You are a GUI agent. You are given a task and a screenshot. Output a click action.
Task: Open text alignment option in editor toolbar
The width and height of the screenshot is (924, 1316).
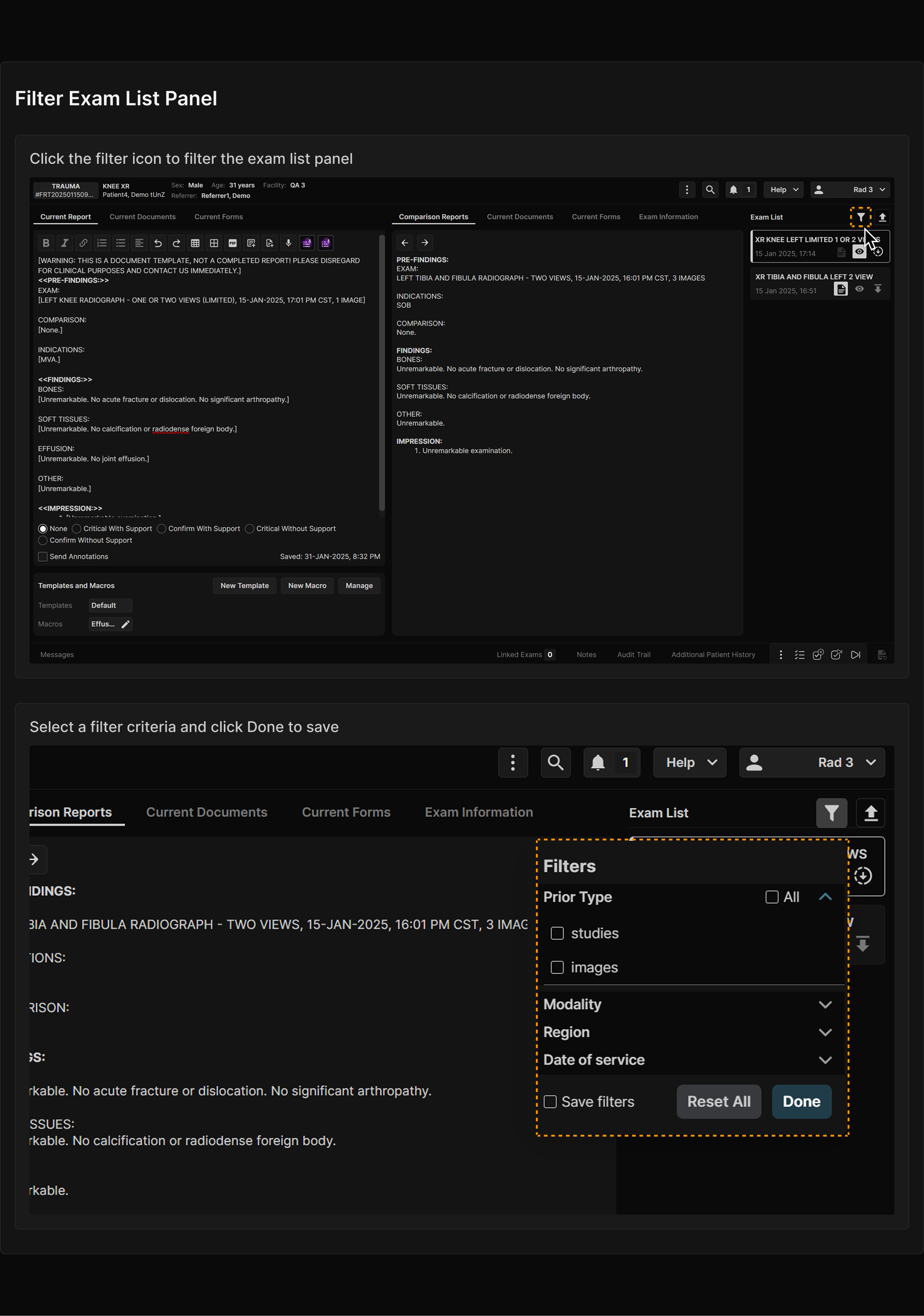[139, 243]
